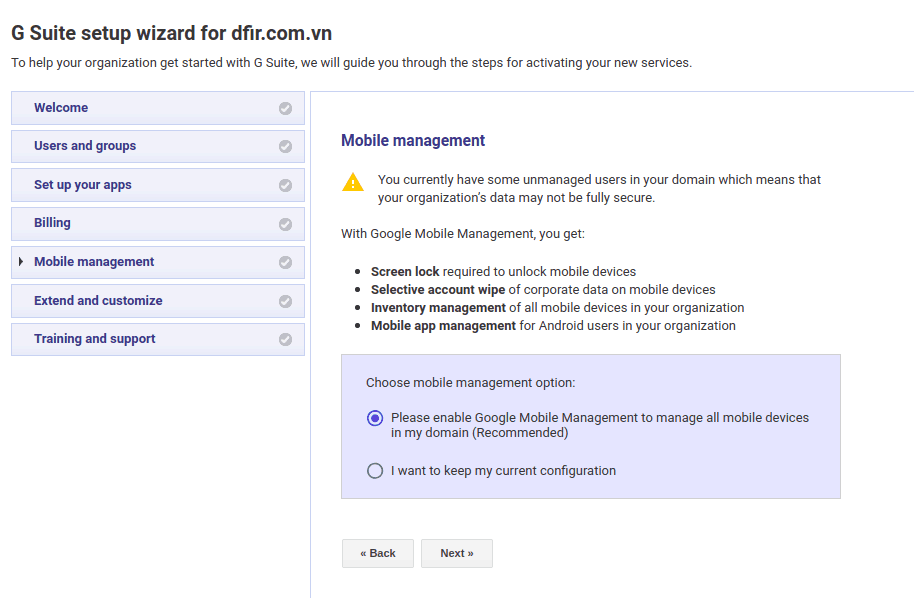Click the checkmark icon beside Billing

point(285,224)
